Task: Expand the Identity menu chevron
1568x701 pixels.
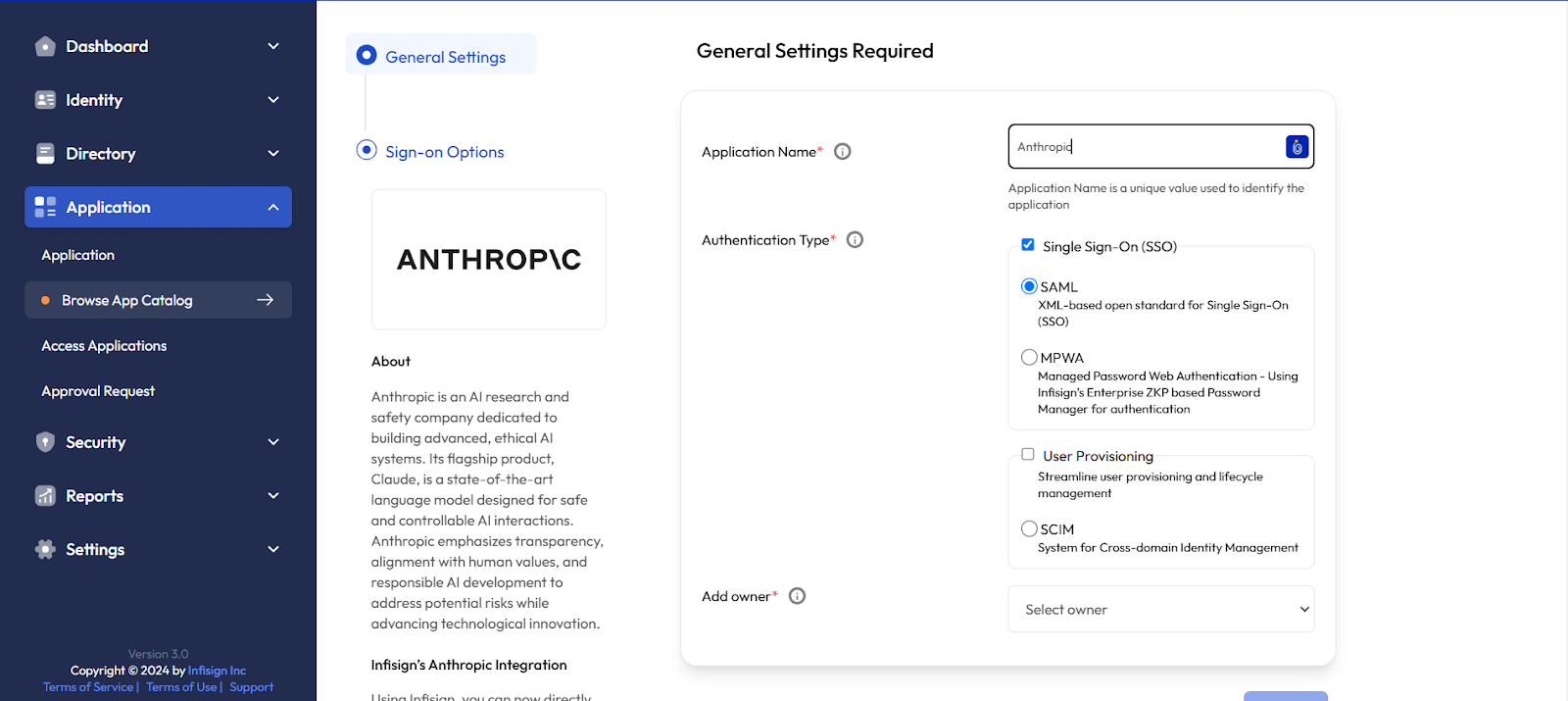Action: pyautogui.click(x=273, y=100)
